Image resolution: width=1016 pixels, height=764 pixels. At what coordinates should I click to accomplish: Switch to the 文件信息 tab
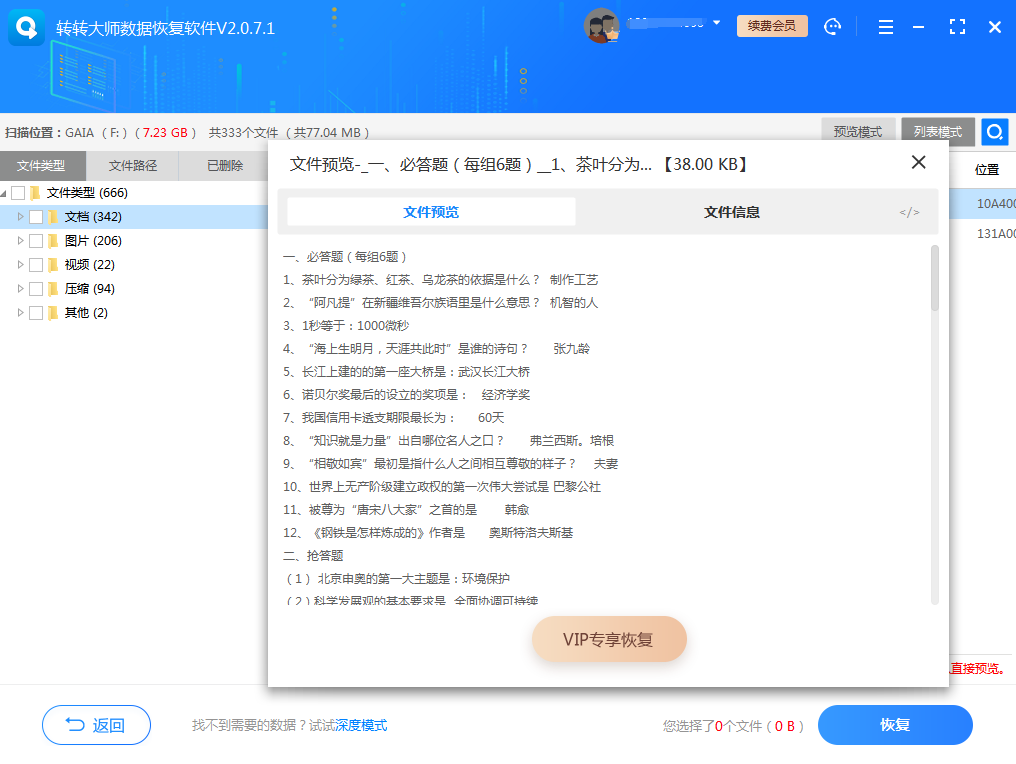[731, 212]
